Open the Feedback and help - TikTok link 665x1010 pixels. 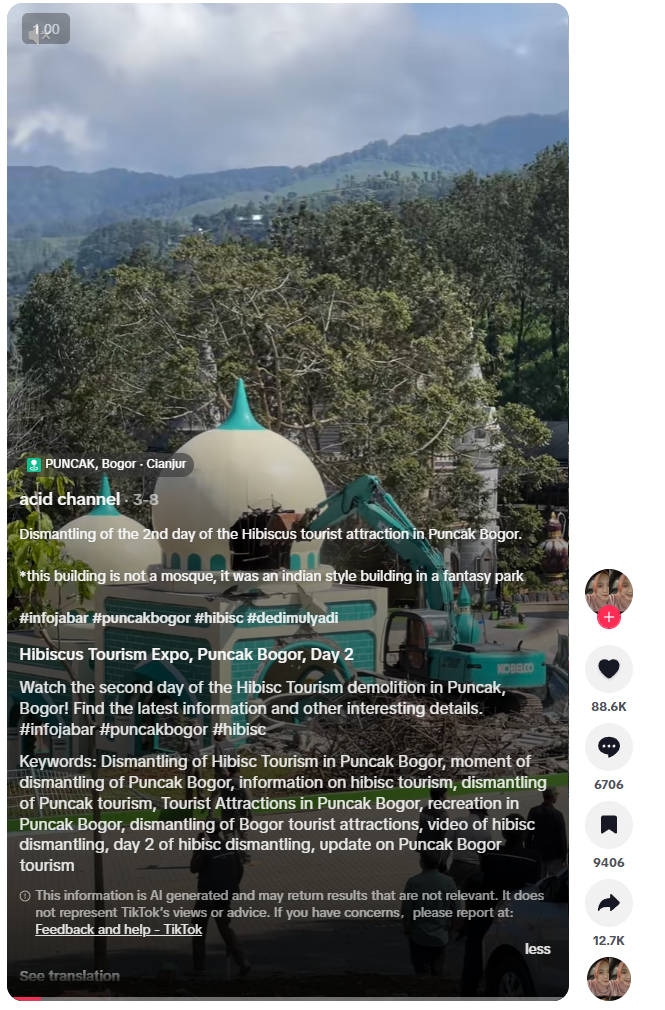[119, 929]
